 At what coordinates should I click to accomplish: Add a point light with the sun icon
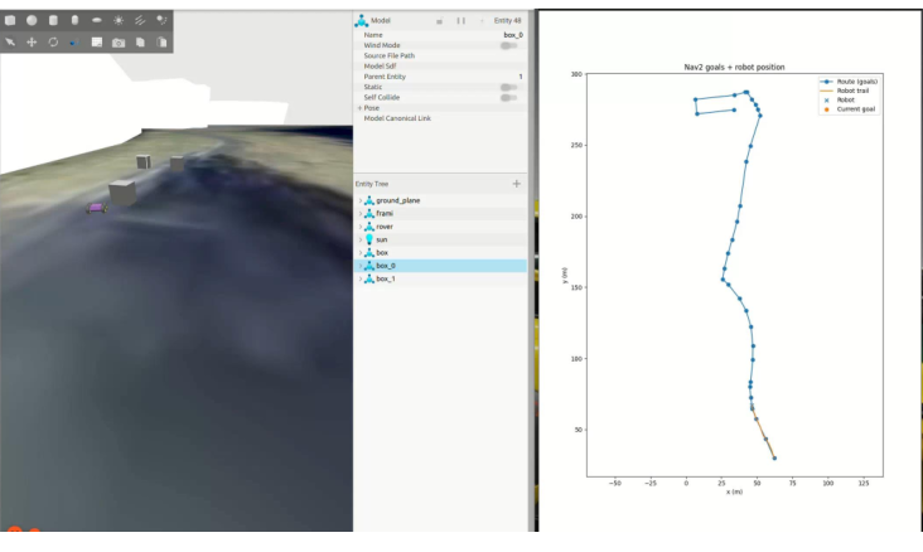click(x=118, y=20)
